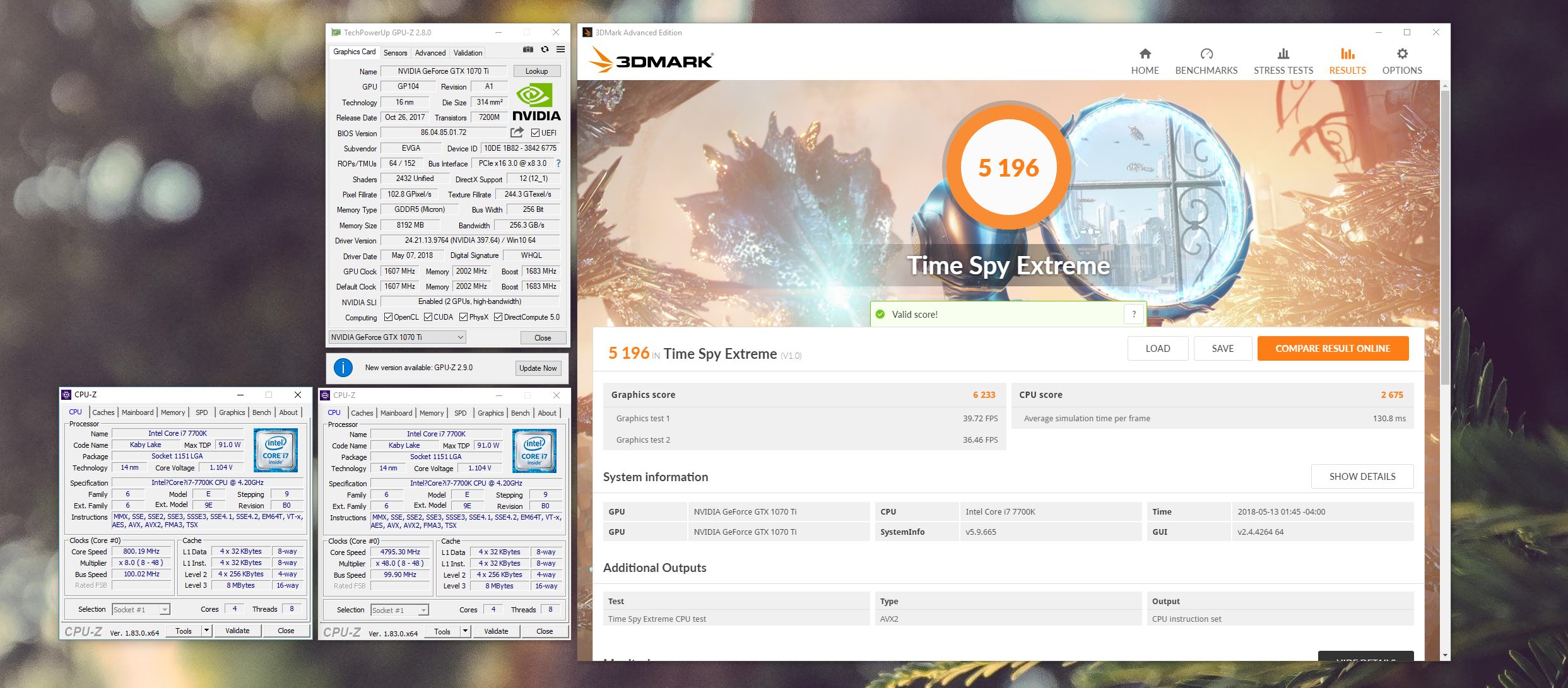The image size is (1568, 688).
Task: Expand Tools dropdown arrow in right CPU-Z
Action: (465, 631)
